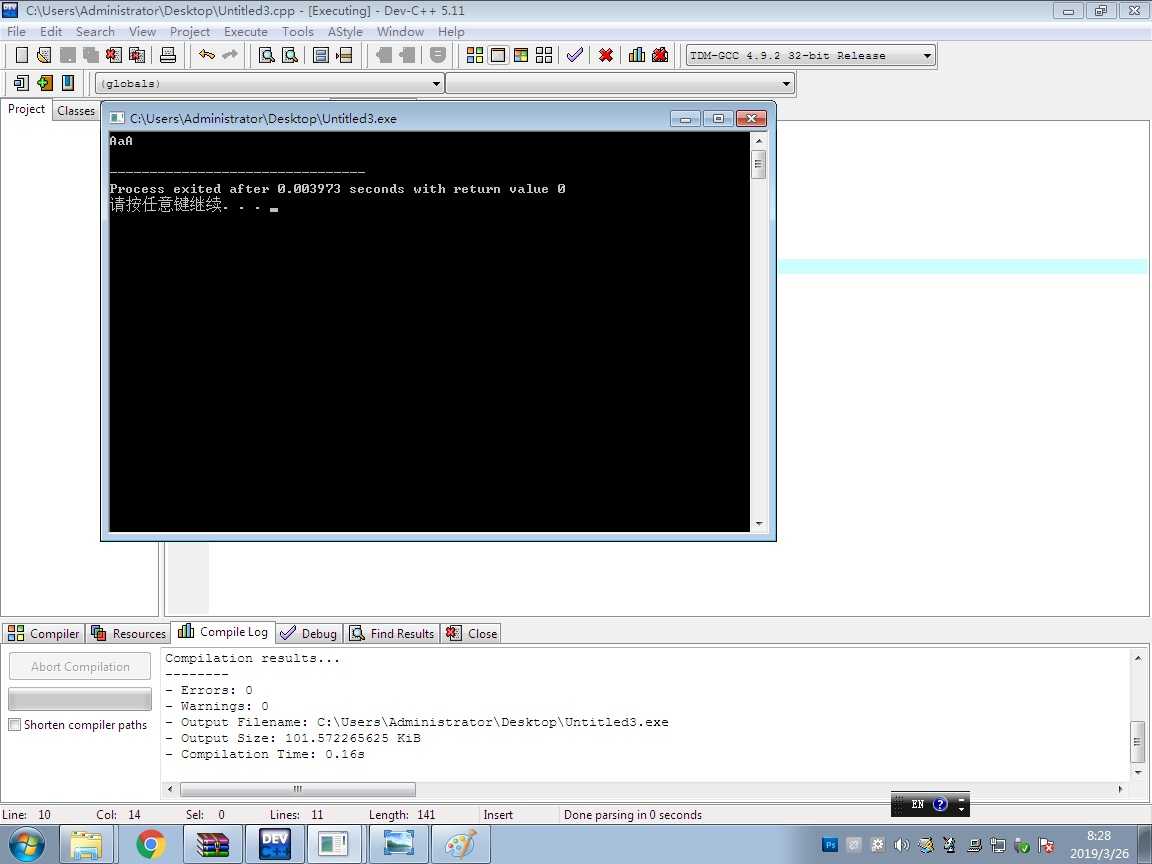1152x864 pixels.
Task: Click the Paint palette taskbar icon
Action: (461, 844)
